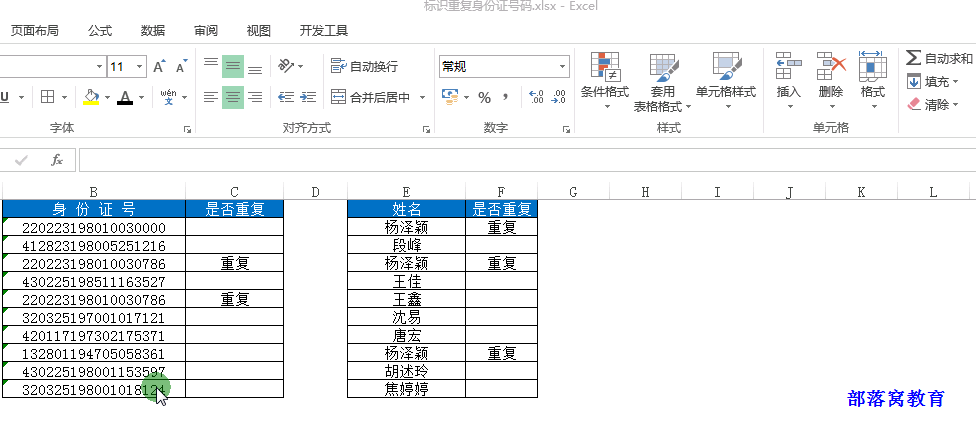Open Fill menu (填充)
The width and height of the screenshot is (976, 428).
click(932, 81)
